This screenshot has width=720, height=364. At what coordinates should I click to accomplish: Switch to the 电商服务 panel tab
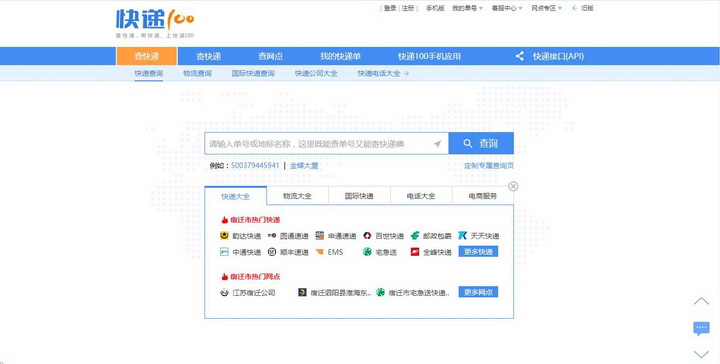[x=483, y=196]
